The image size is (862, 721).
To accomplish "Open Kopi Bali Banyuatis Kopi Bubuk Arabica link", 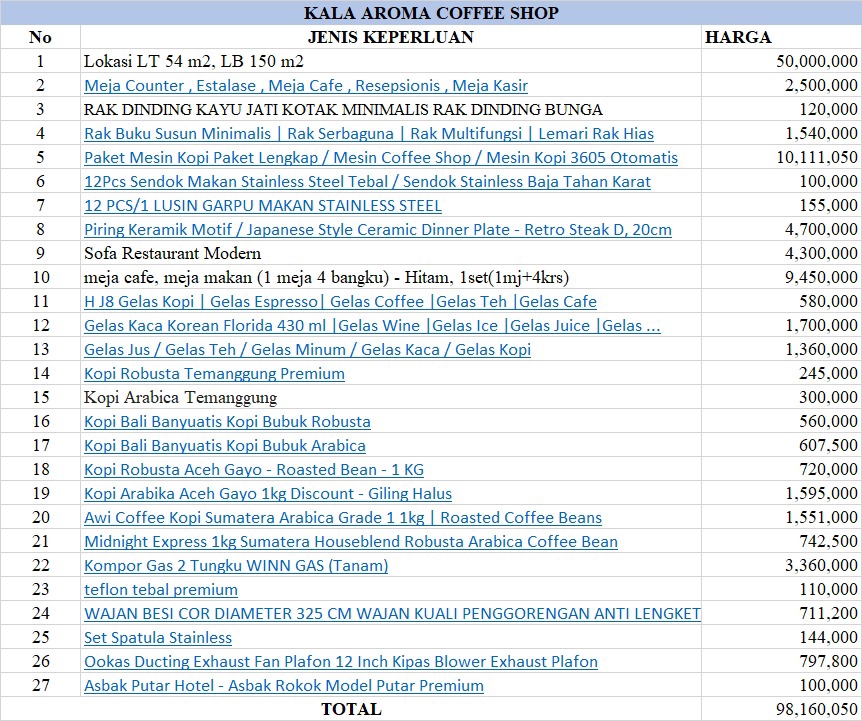I will 225,446.
